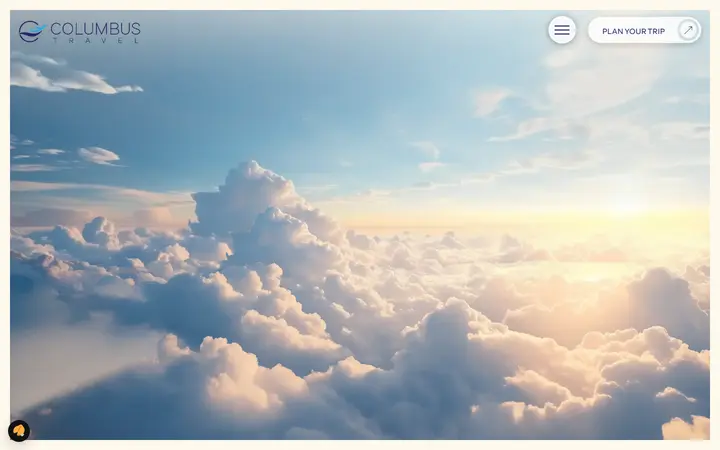The height and width of the screenshot is (450, 720).
Task: Click the Plan Your Trip button
Action: pos(644,31)
